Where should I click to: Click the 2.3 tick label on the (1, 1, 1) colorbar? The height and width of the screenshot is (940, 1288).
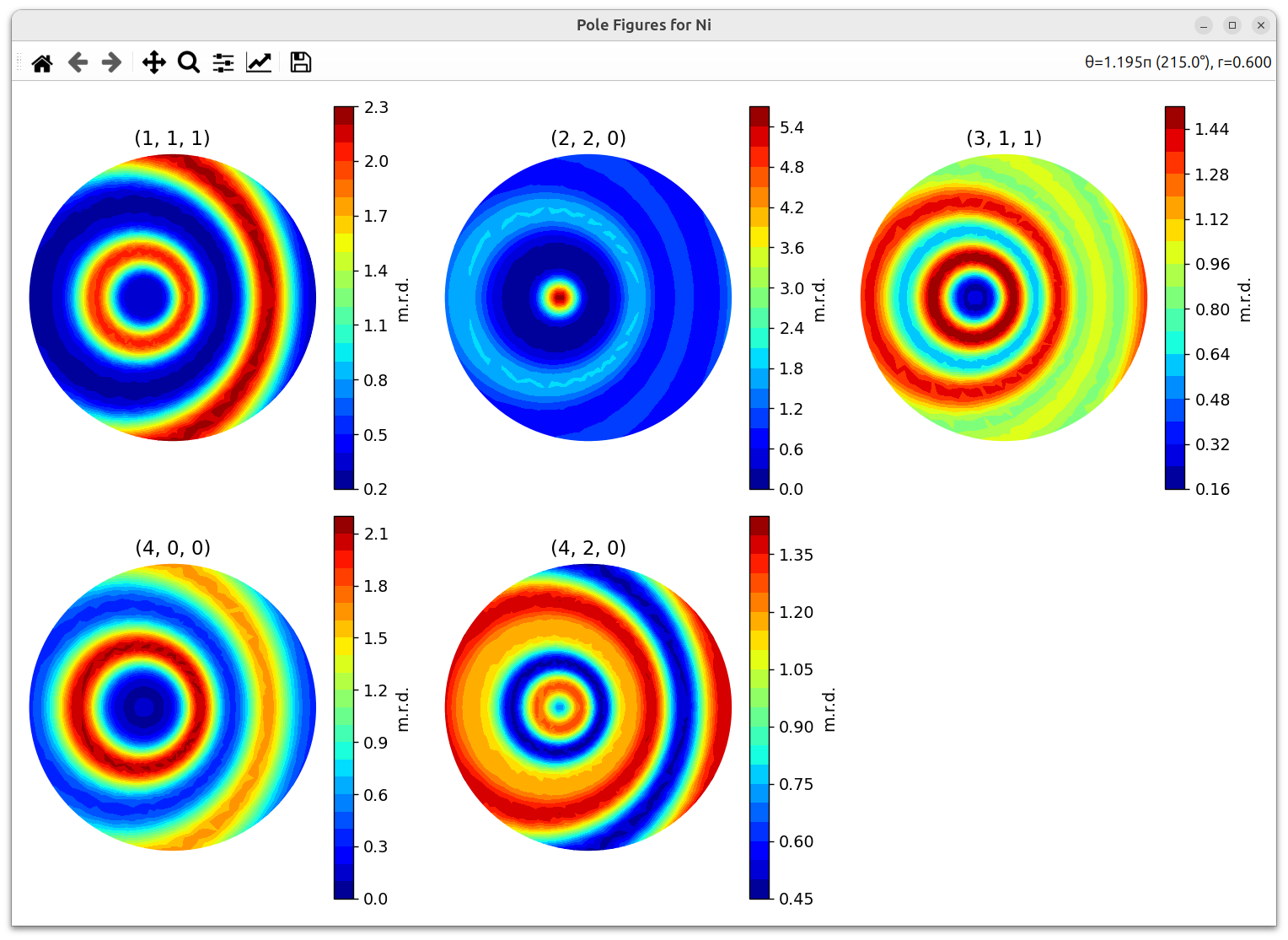click(376, 107)
